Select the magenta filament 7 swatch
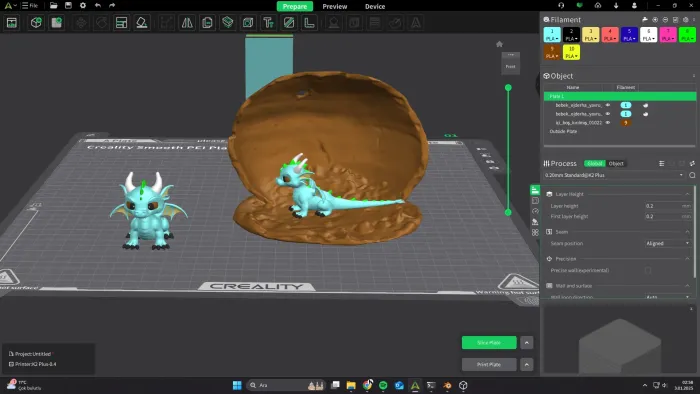Screen dimensions: 700x394 [668, 34]
